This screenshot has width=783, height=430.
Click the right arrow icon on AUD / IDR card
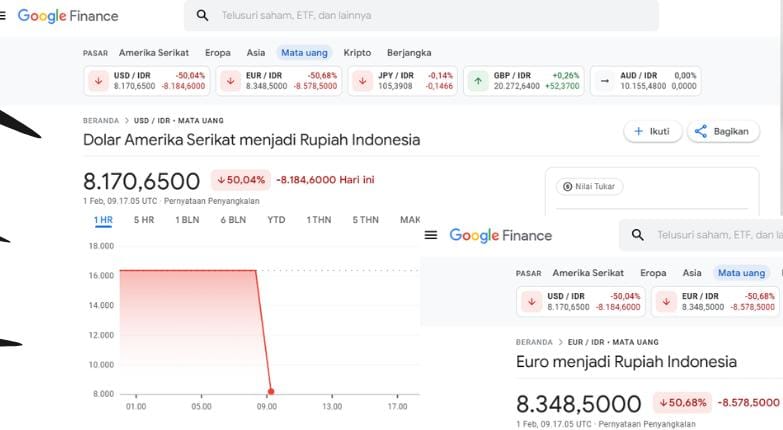(604, 80)
